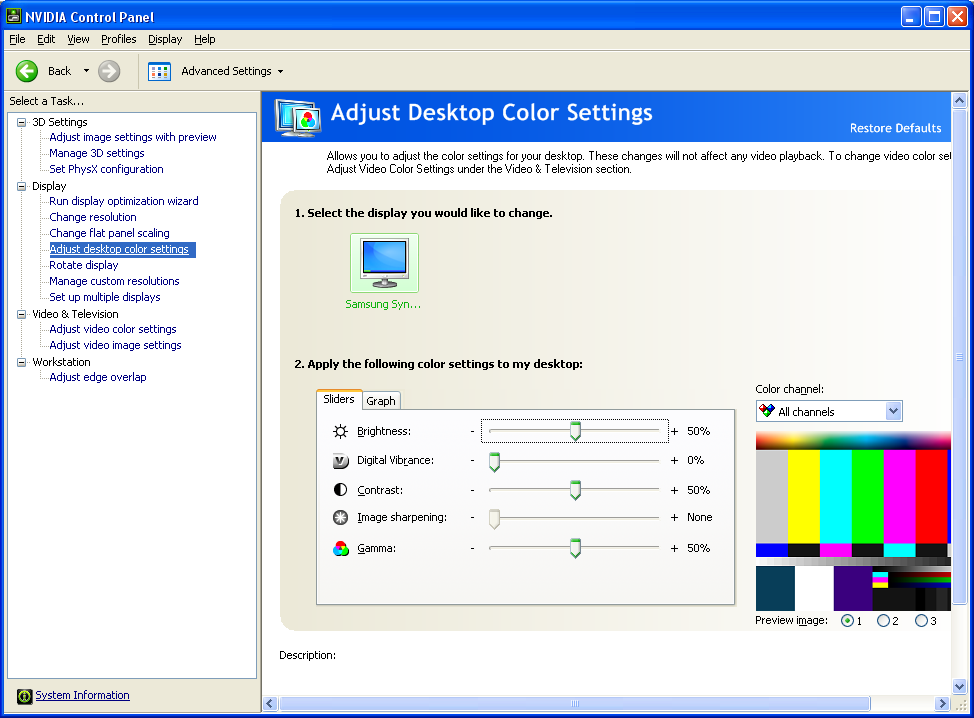
Task: Open System Information
Action: [x=82, y=695]
